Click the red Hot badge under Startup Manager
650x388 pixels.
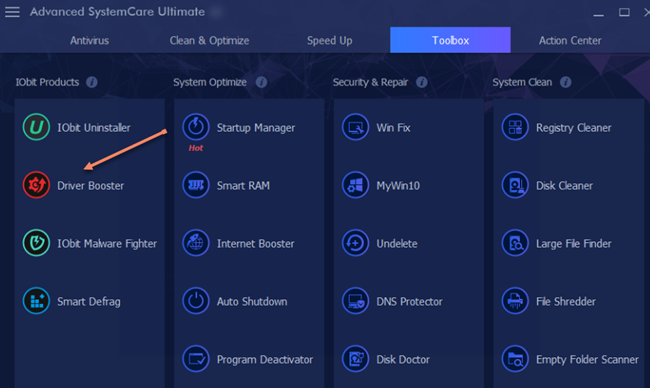(x=196, y=148)
